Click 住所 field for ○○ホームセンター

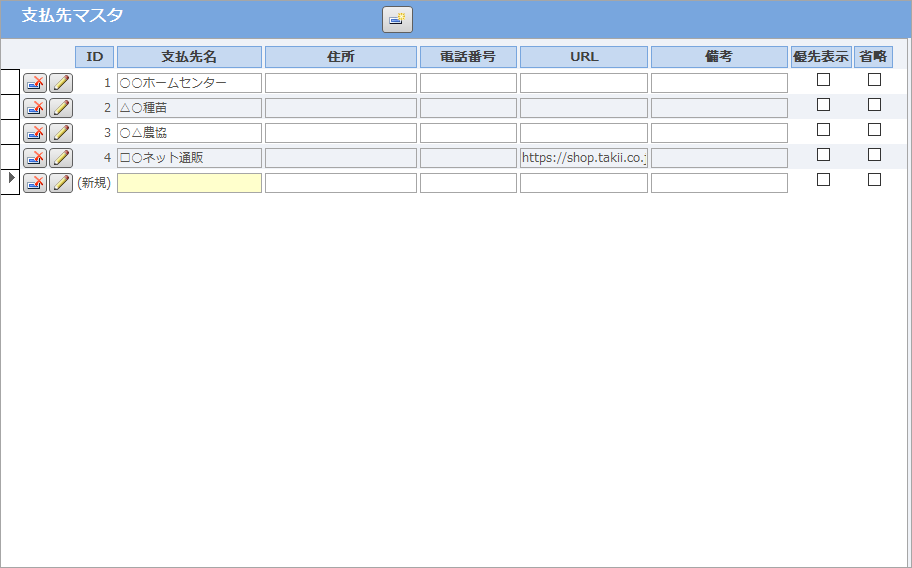340,83
